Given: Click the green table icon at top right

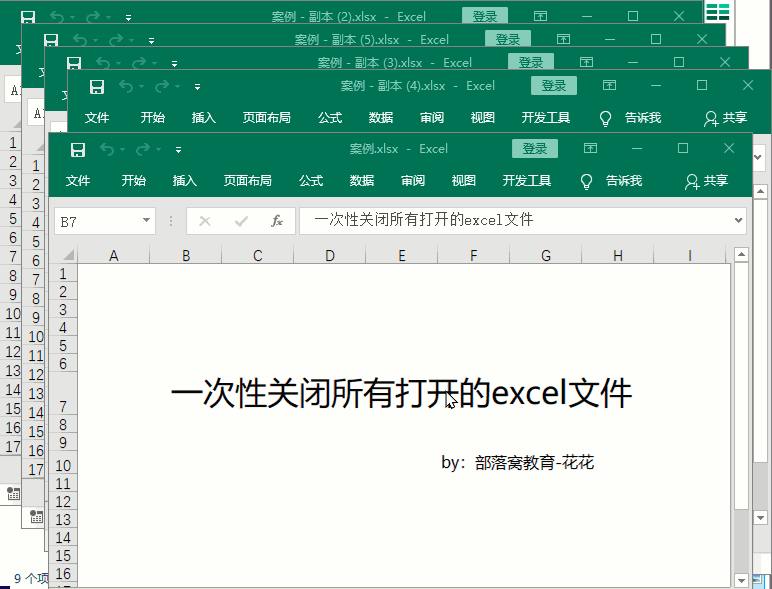Looking at the screenshot, I should pos(717,11).
